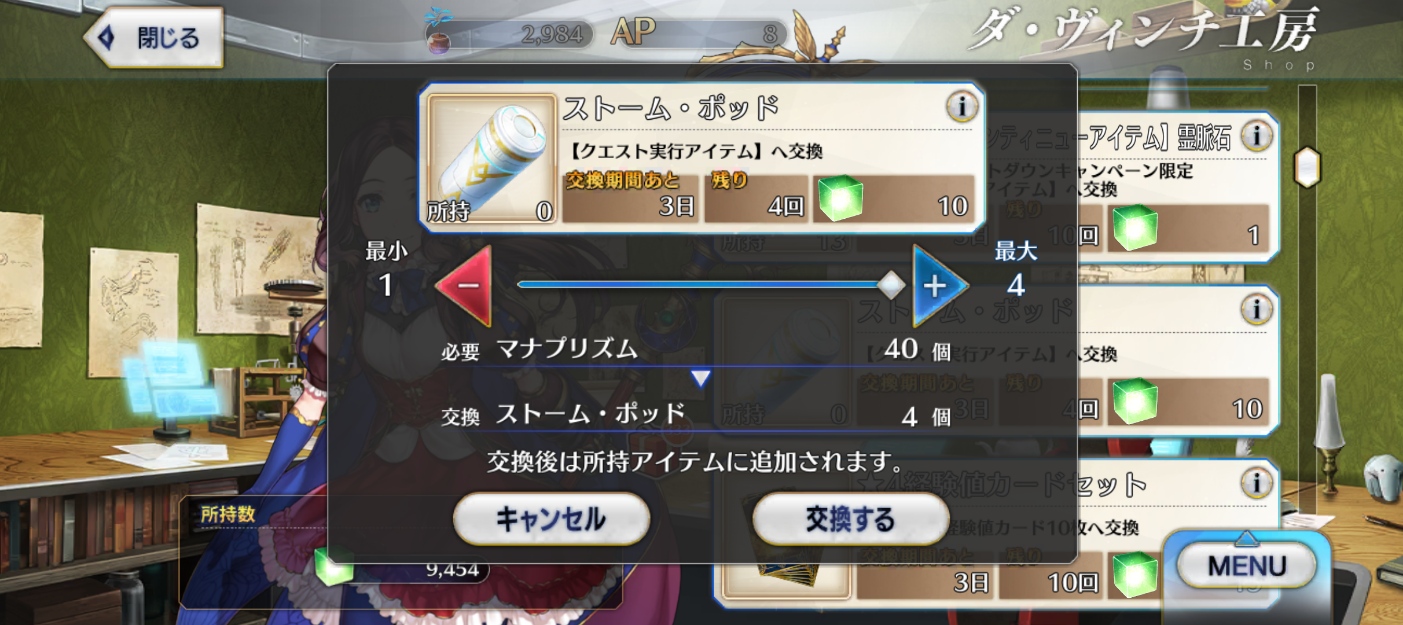The image size is (1403, 625).
Task: Open the MENU button
Action: [x=1246, y=566]
